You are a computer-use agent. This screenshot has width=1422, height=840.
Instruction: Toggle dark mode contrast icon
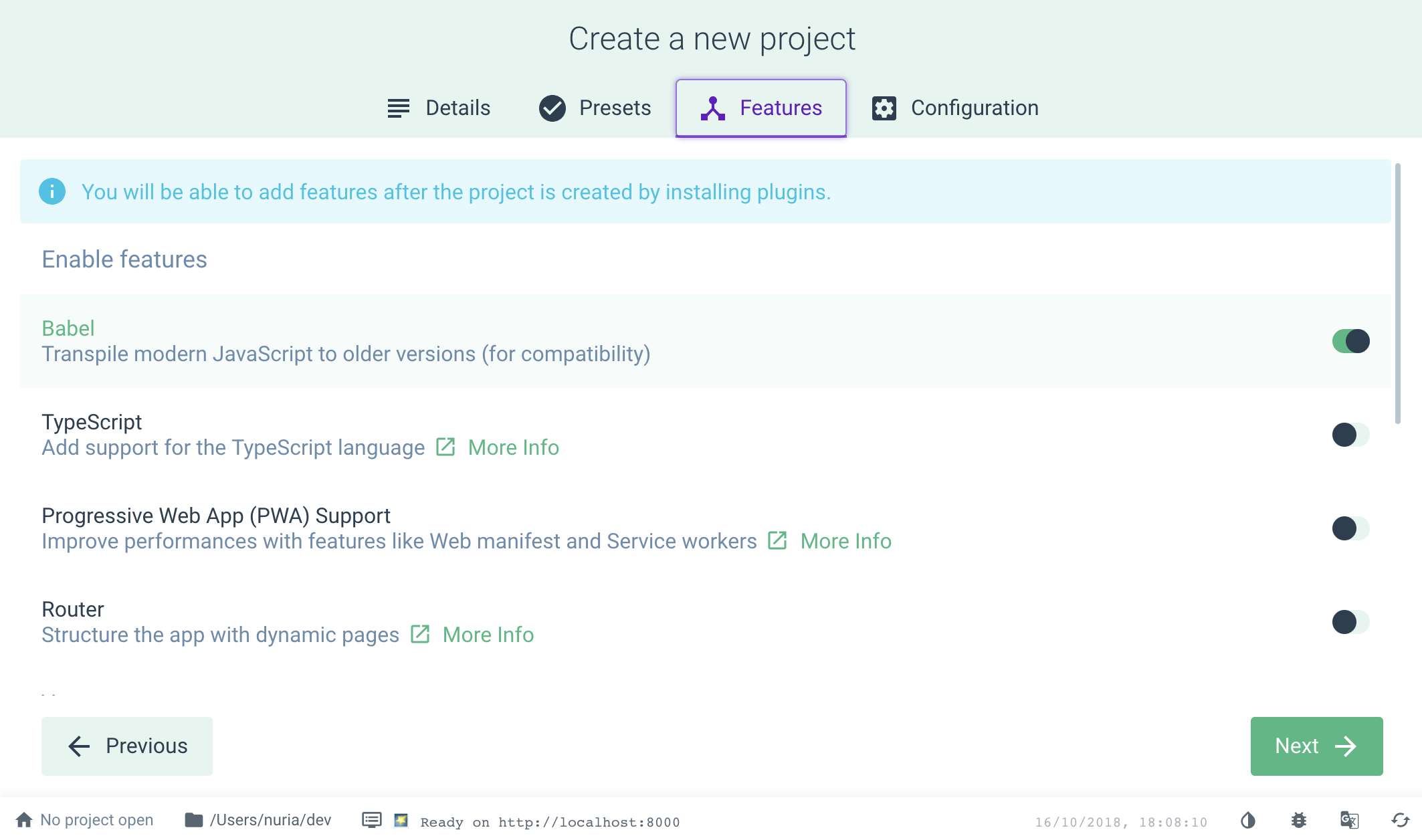pyautogui.click(x=1248, y=820)
